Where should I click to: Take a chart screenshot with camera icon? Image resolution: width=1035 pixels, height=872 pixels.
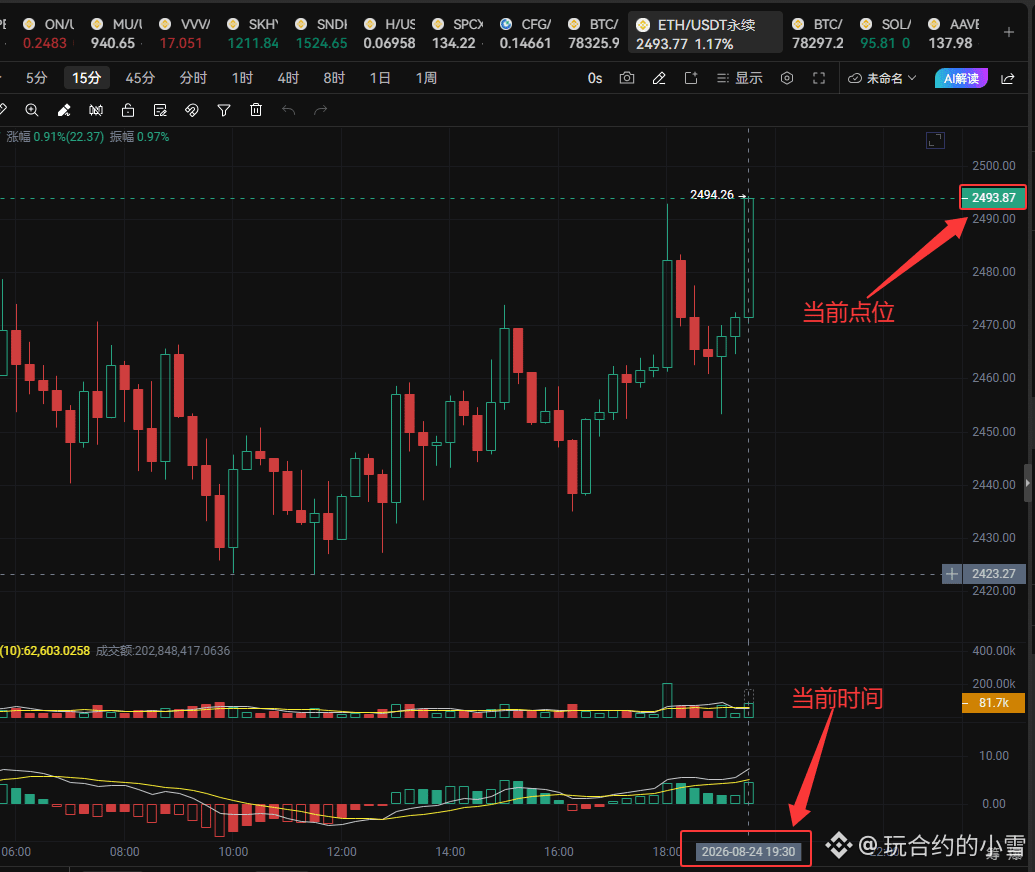coord(627,78)
